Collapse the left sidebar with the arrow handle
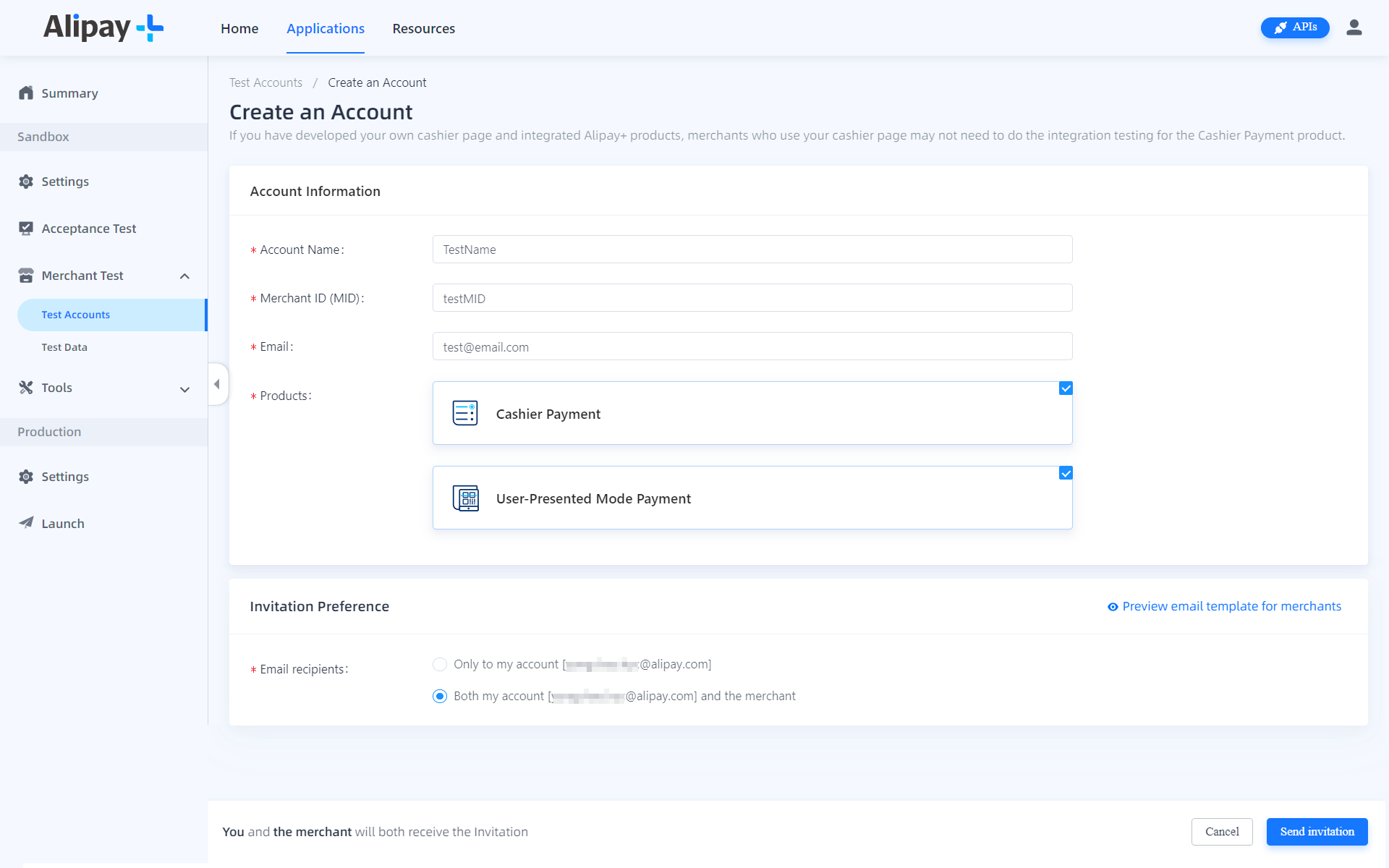This screenshot has height=868, width=1389. point(216,383)
